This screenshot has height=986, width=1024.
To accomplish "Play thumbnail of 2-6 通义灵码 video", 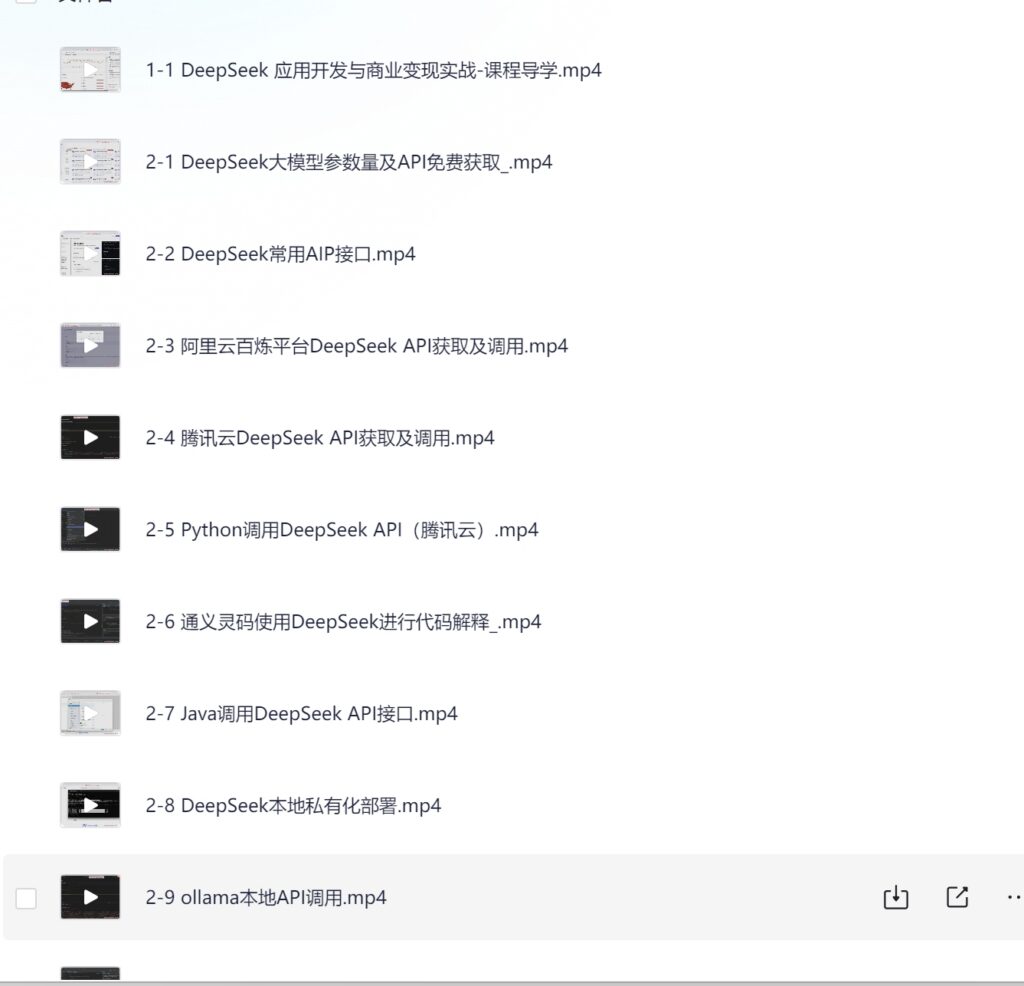I will coord(90,621).
